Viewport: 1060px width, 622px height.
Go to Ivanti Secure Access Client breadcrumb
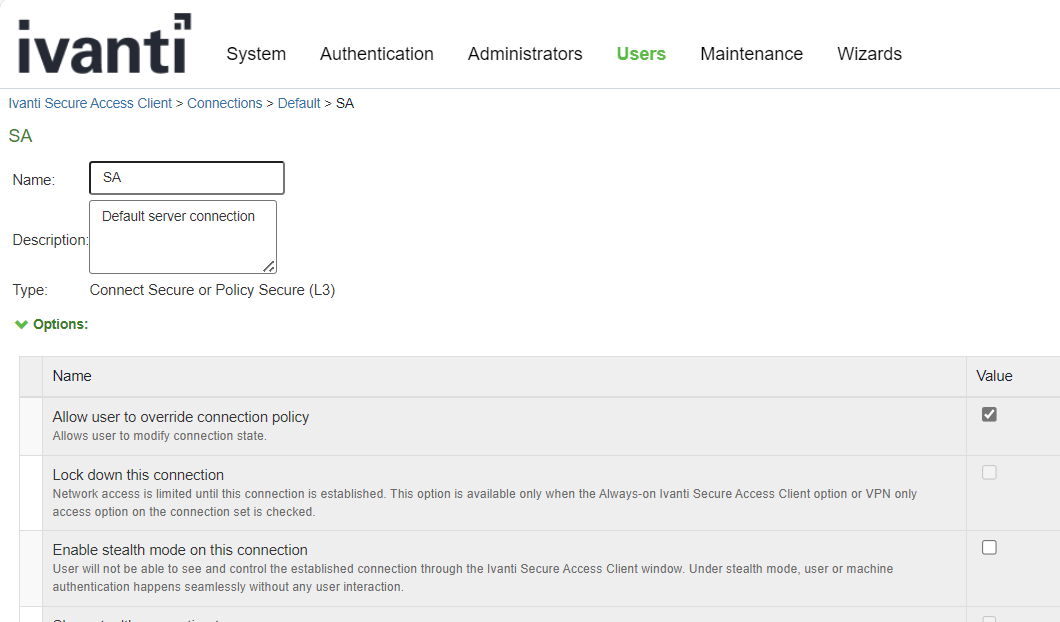coord(90,103)
